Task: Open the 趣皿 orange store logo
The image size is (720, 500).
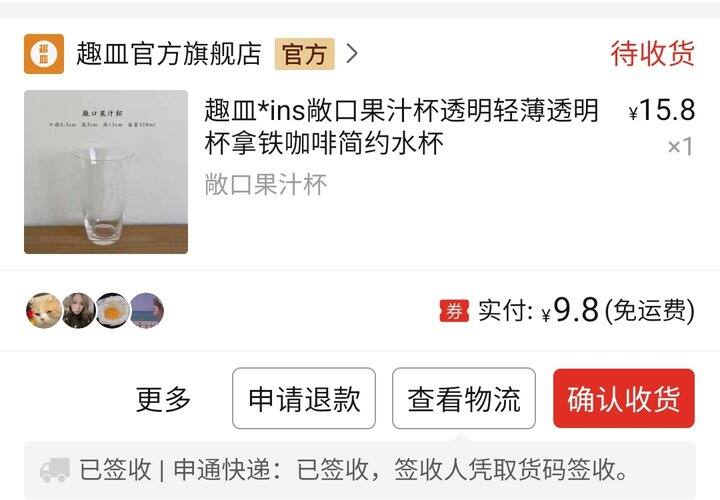Action: pos(44,54)
